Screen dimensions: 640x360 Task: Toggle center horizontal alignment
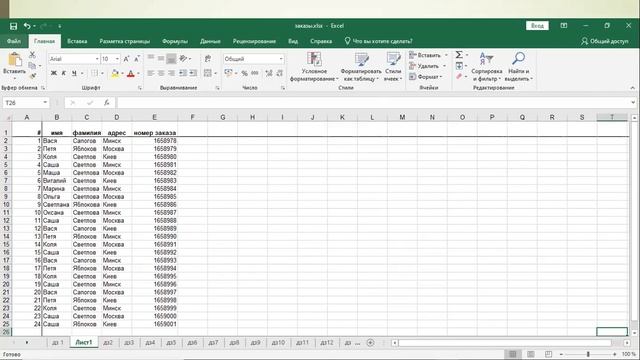[161, 73]
